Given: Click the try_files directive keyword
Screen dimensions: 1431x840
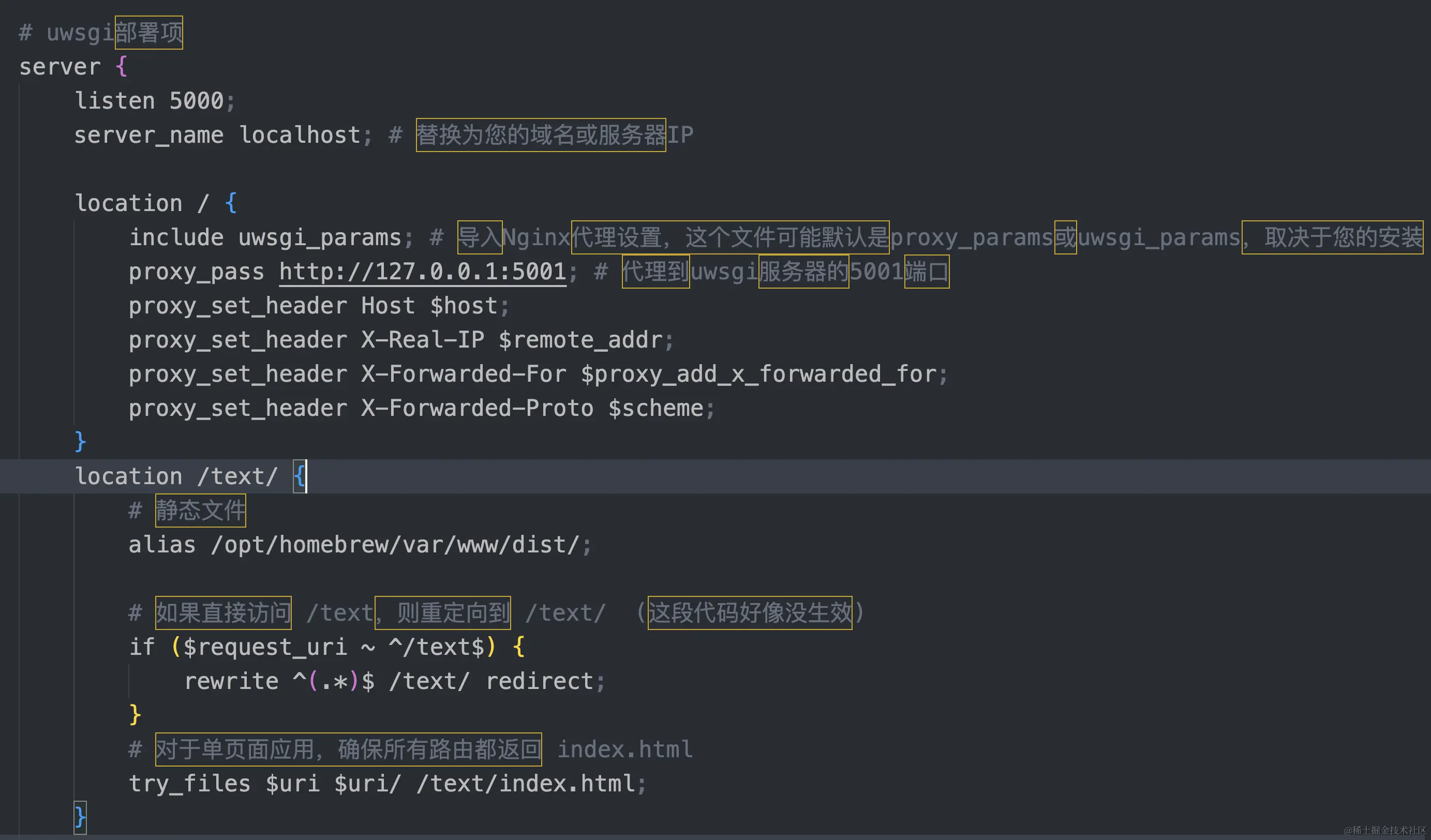Looking at the screenshot, I should 190,784.
